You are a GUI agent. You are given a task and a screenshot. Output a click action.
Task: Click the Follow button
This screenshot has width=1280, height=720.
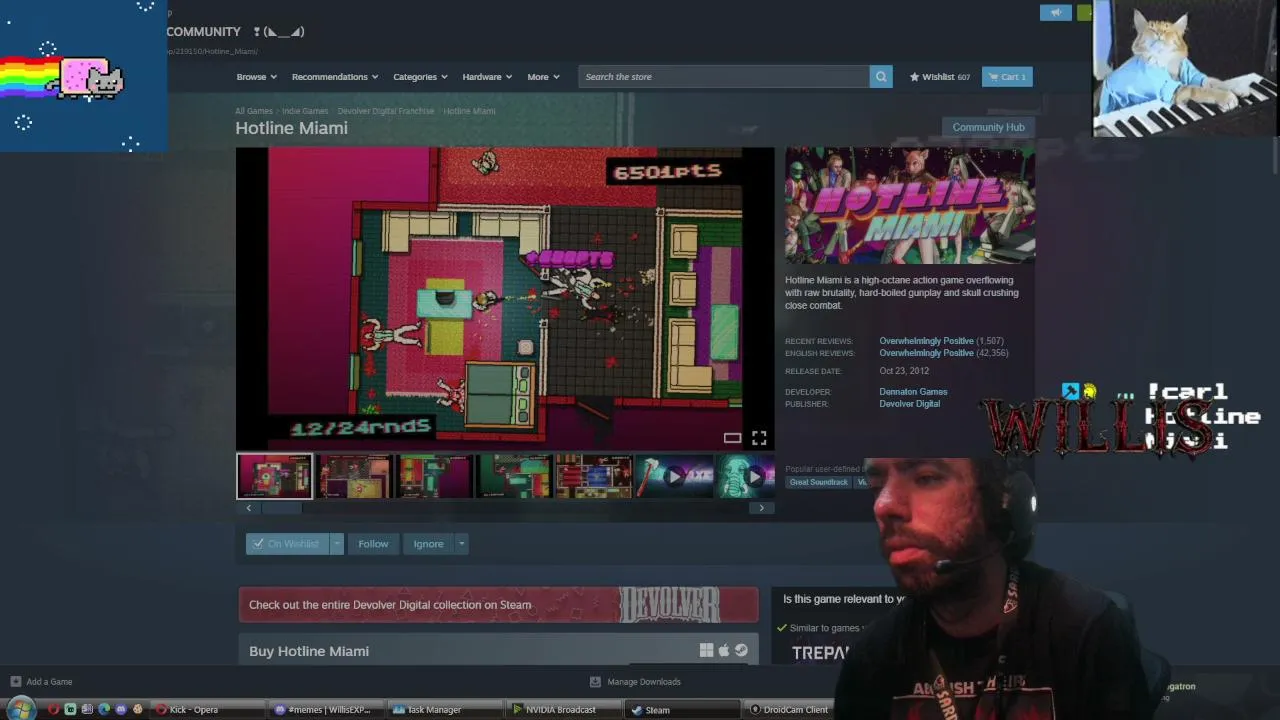(373, 544)
